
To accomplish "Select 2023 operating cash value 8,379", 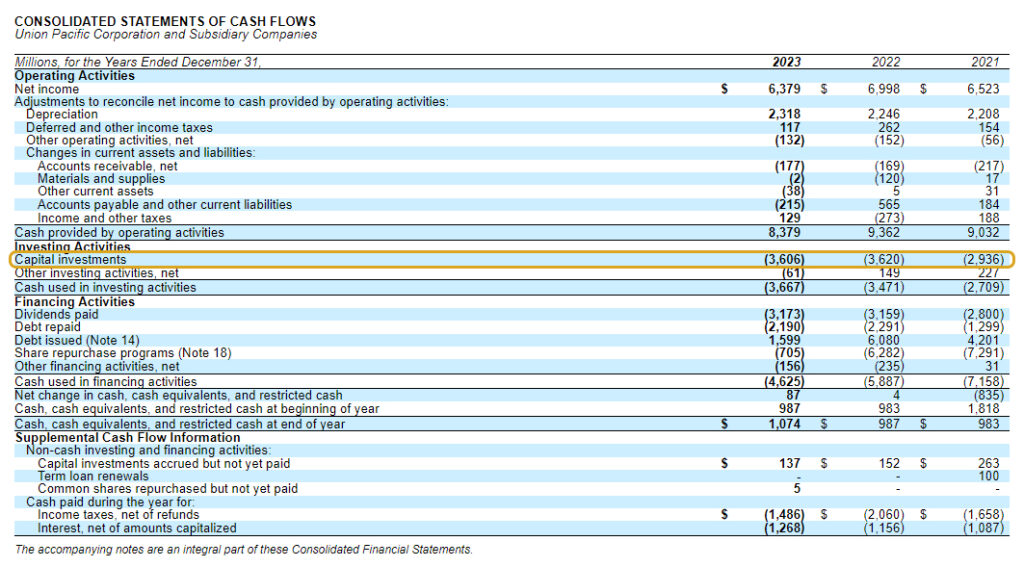I will click(784, 233).
